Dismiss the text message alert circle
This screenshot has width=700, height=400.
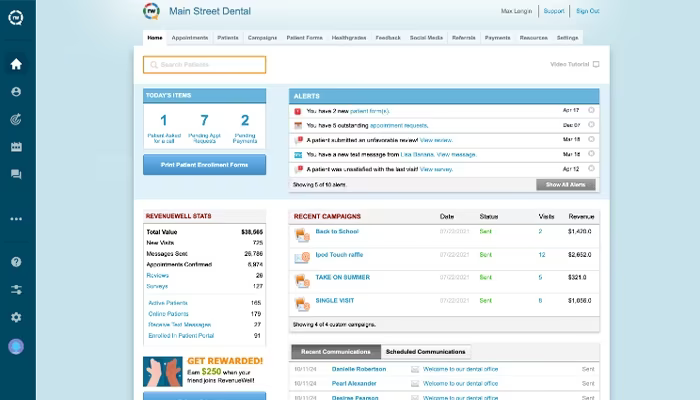(x=591, y=154)
